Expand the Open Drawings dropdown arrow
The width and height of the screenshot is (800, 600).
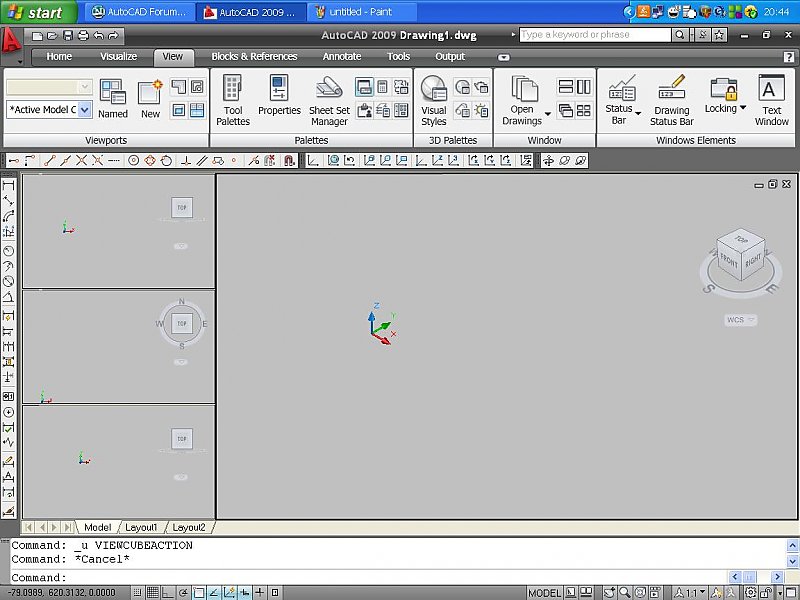[547, 114]
